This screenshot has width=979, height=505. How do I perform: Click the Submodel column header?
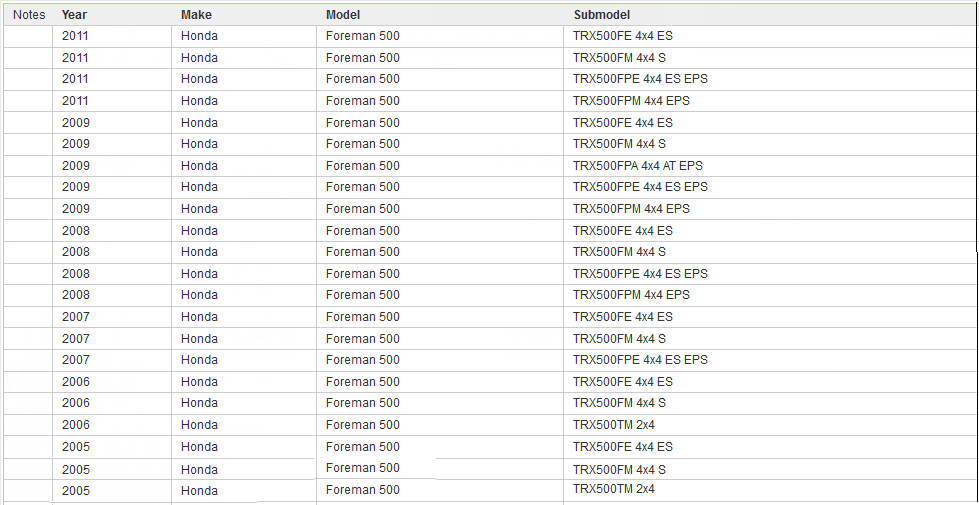(602, 15)
